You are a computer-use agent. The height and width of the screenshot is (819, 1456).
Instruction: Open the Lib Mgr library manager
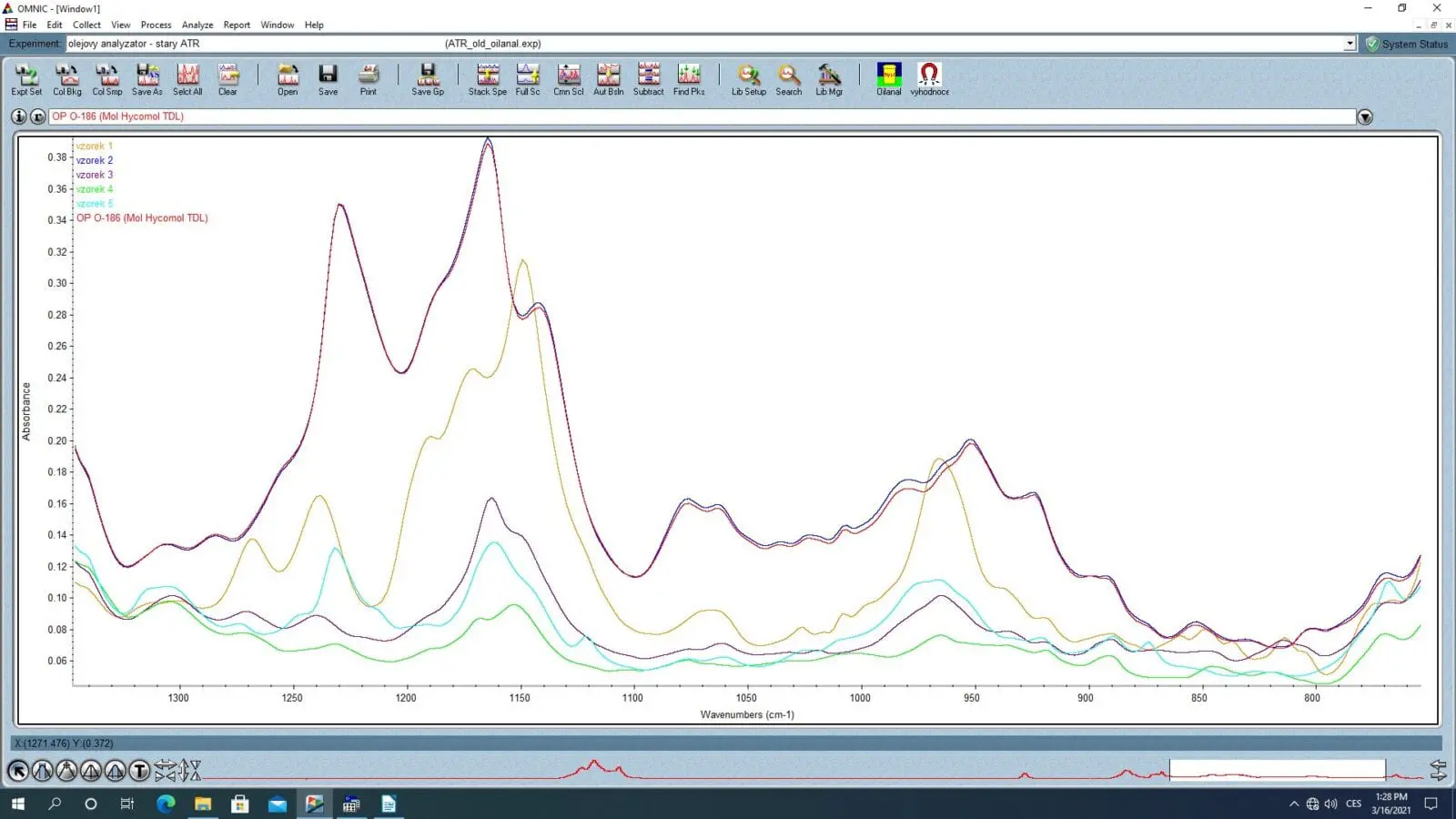828,78
